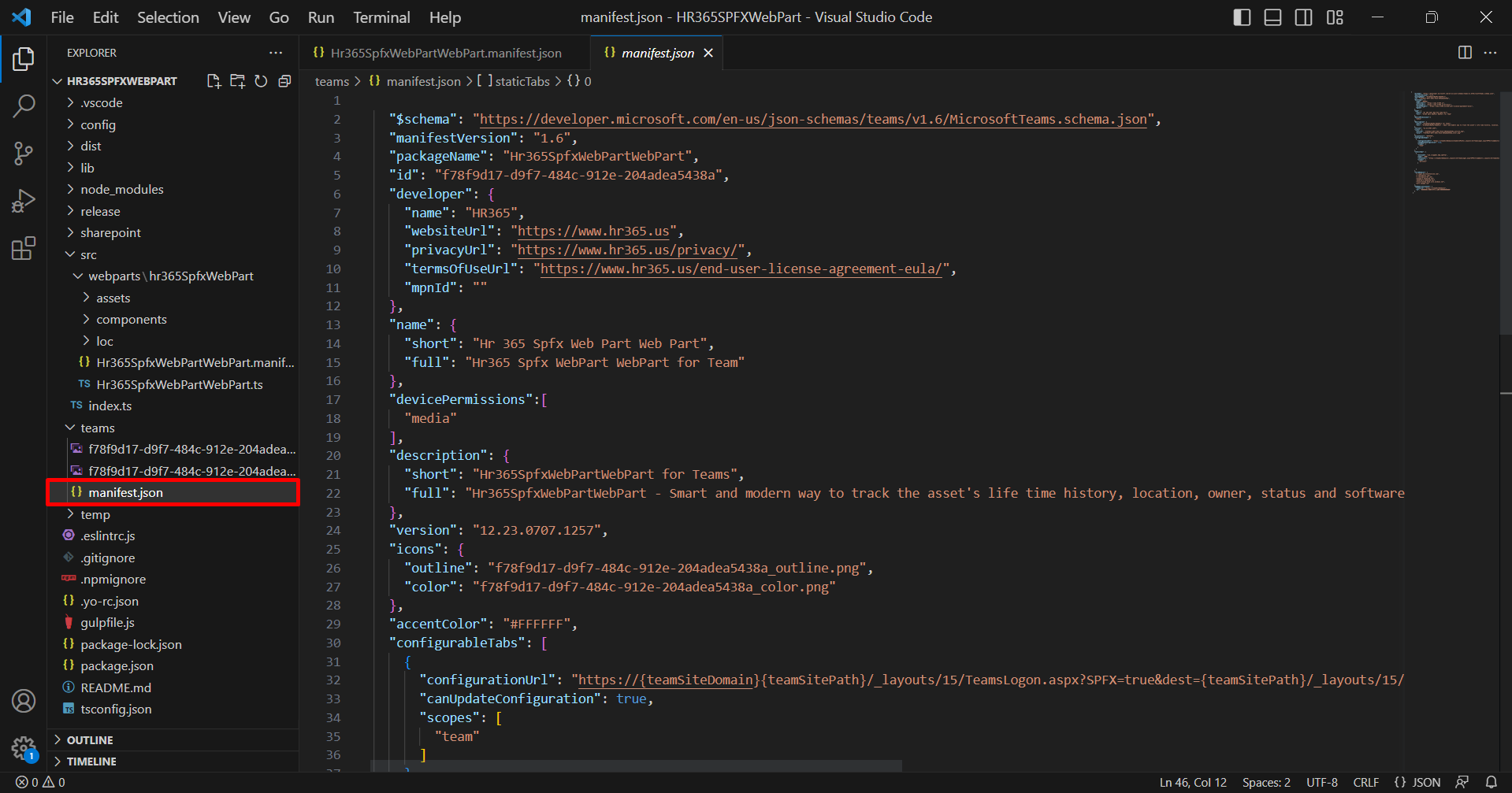Refresh the Explorer file tree
The width and height of the screenshot is (1512, 793).
[261, 81]
